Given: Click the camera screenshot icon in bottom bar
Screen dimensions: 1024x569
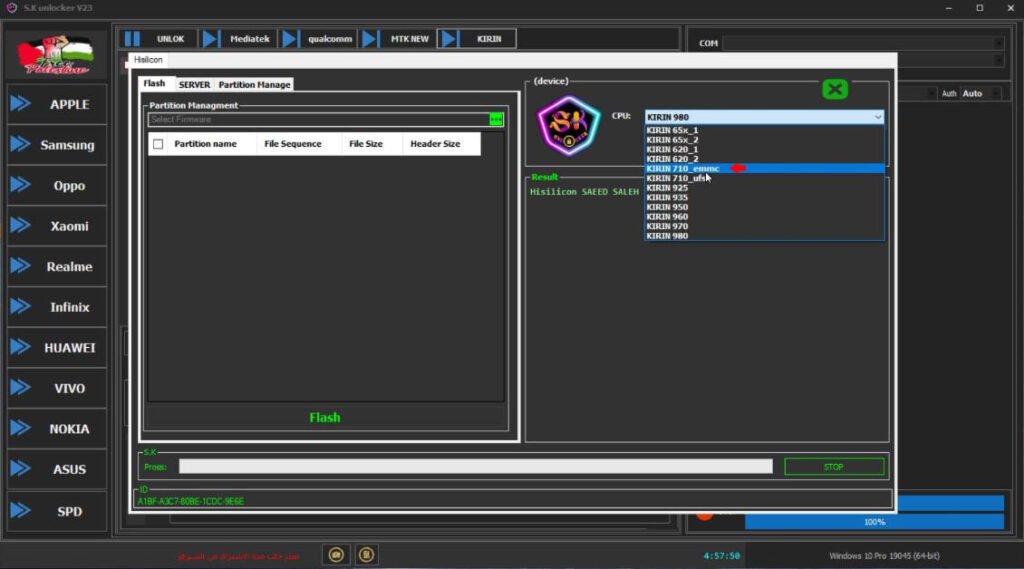Looking at the screenshot, I should tap(336, 555).
